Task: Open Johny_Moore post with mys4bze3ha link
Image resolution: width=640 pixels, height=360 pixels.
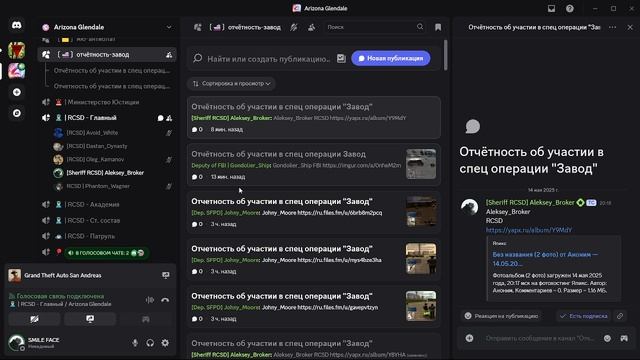Action: [x=313, y=260]
